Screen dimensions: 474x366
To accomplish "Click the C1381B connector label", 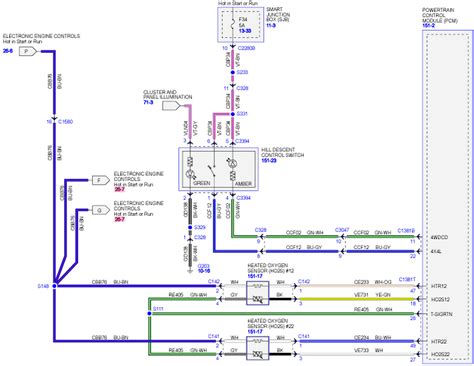I will 406,231.
